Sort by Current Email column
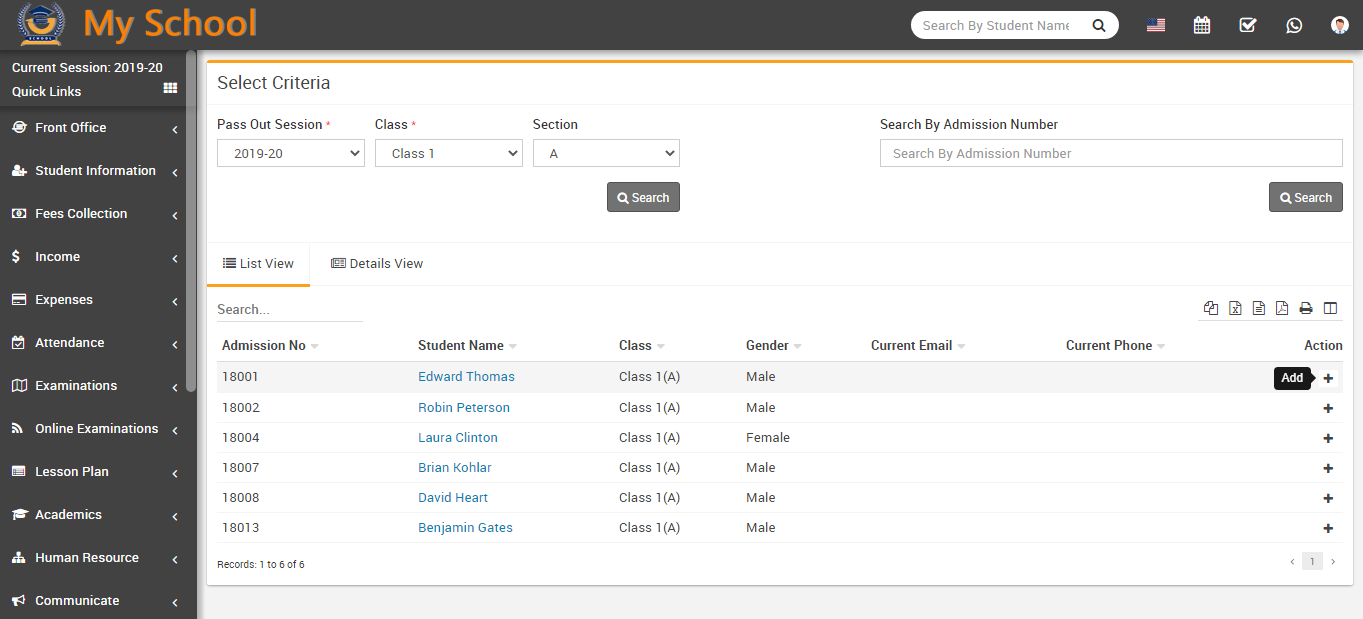Screen dimensions: 1363x619 pos(918,345)
